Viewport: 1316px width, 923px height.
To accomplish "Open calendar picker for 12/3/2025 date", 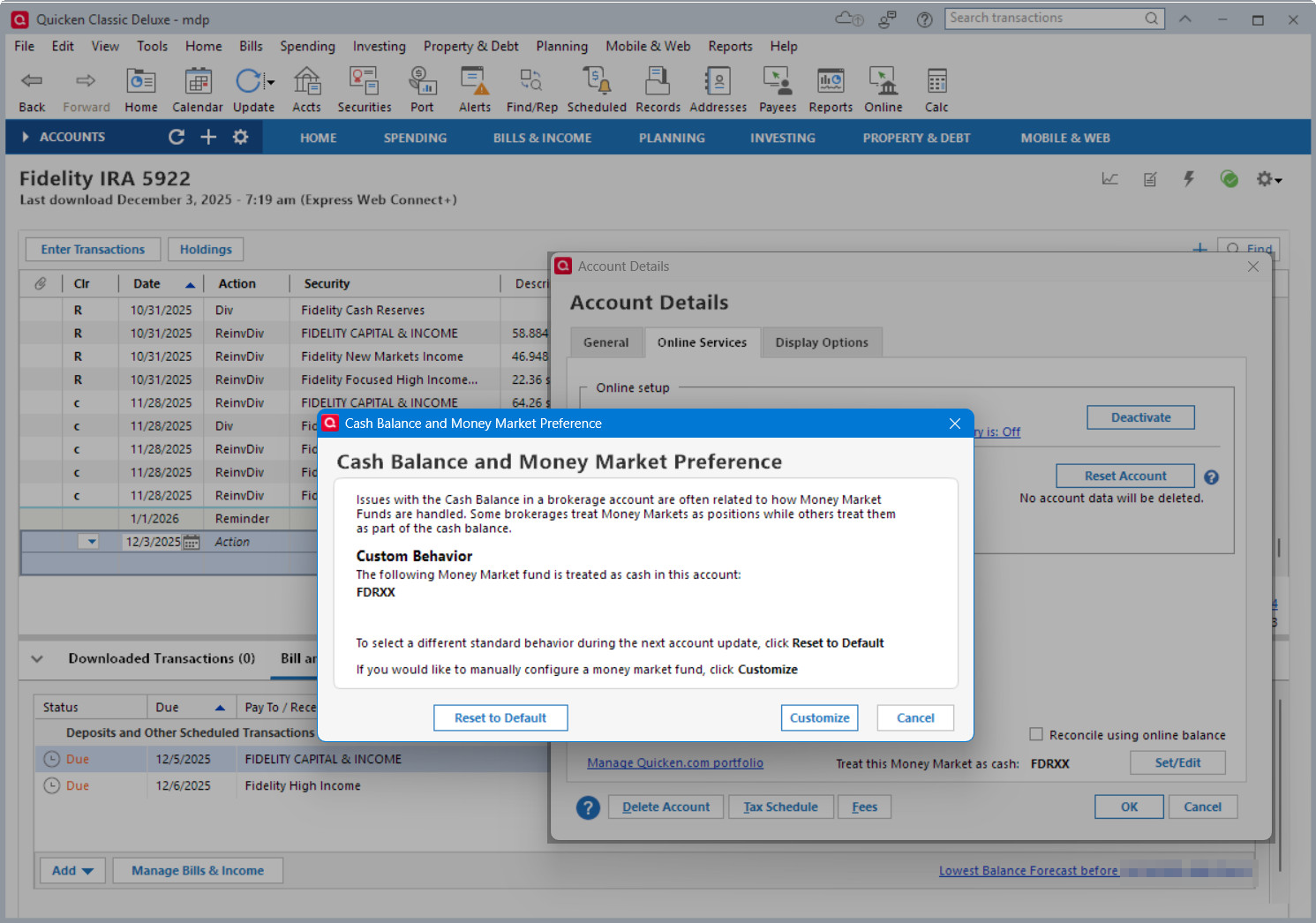I will (191, 543).
